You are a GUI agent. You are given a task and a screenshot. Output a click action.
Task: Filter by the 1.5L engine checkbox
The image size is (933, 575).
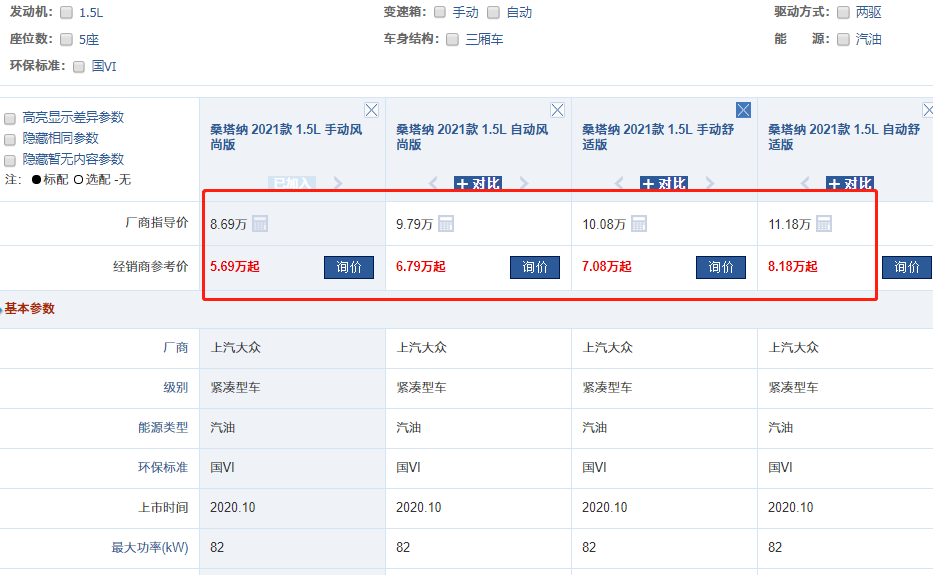[66, 13]
